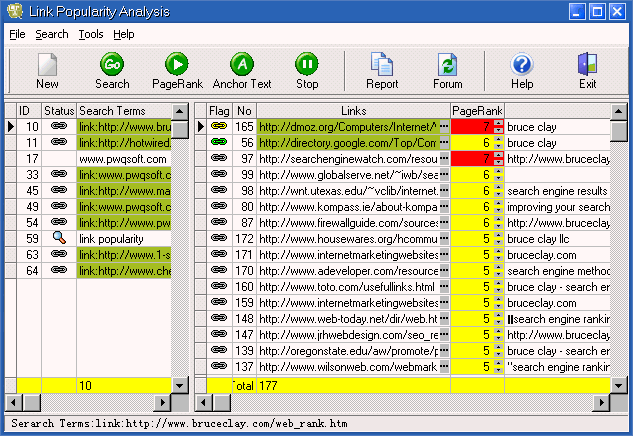This screenshot has height=436, width=633.
Task: Open the Forum toolbar icon
Action: point(447,64)
